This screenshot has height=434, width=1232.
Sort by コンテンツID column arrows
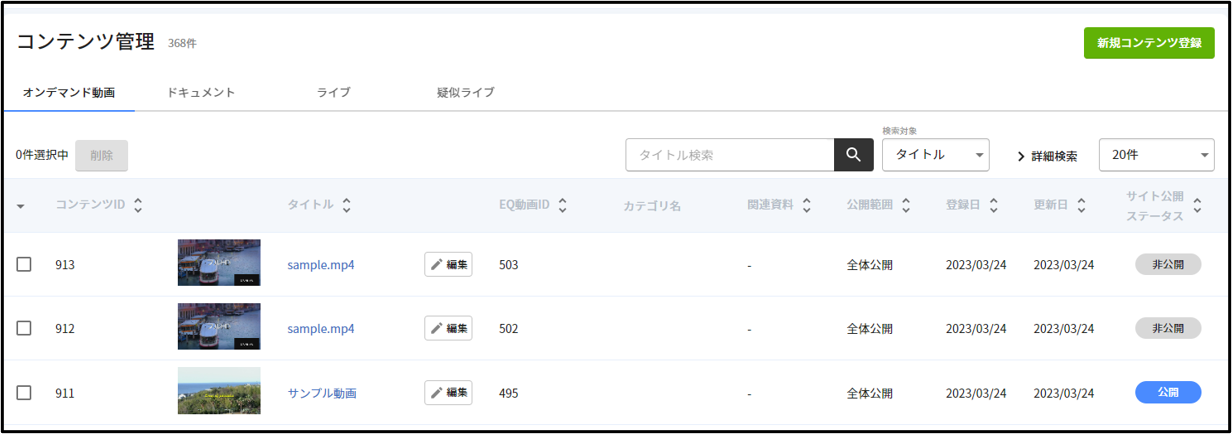[x=138, y=205]
